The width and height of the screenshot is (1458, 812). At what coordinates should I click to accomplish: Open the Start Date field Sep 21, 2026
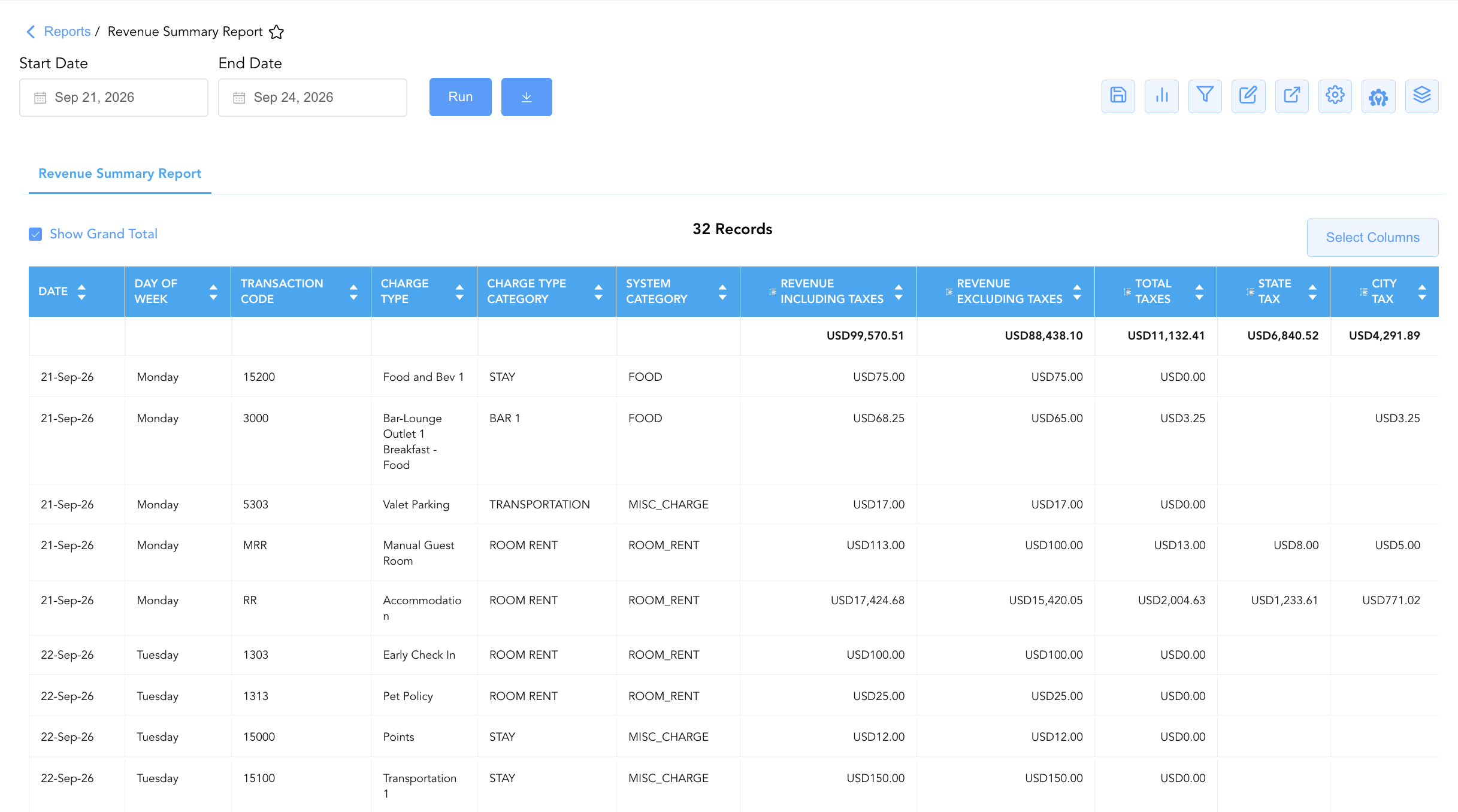click(x=114, y=98)
